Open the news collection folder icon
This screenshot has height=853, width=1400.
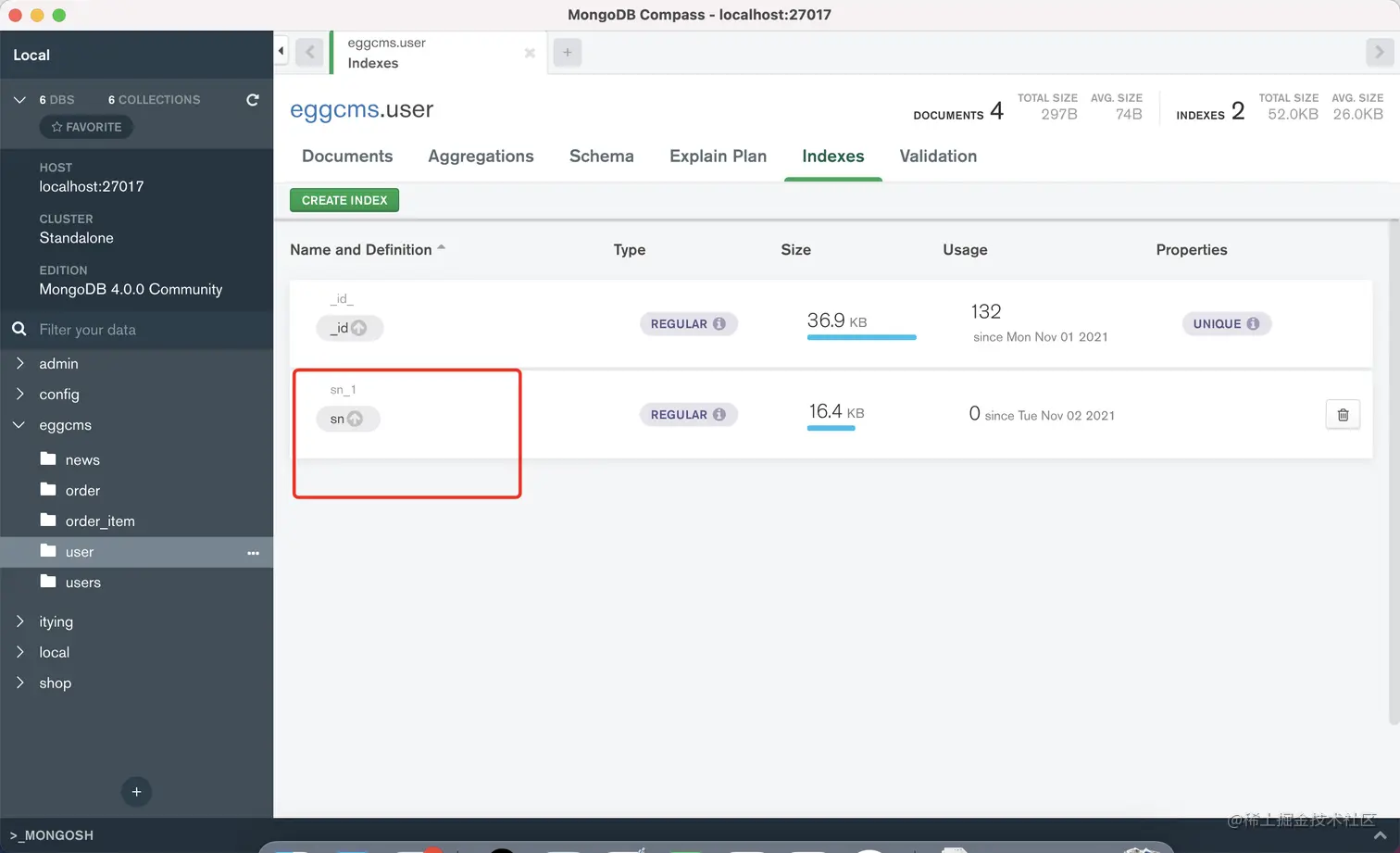coord(49,459)
